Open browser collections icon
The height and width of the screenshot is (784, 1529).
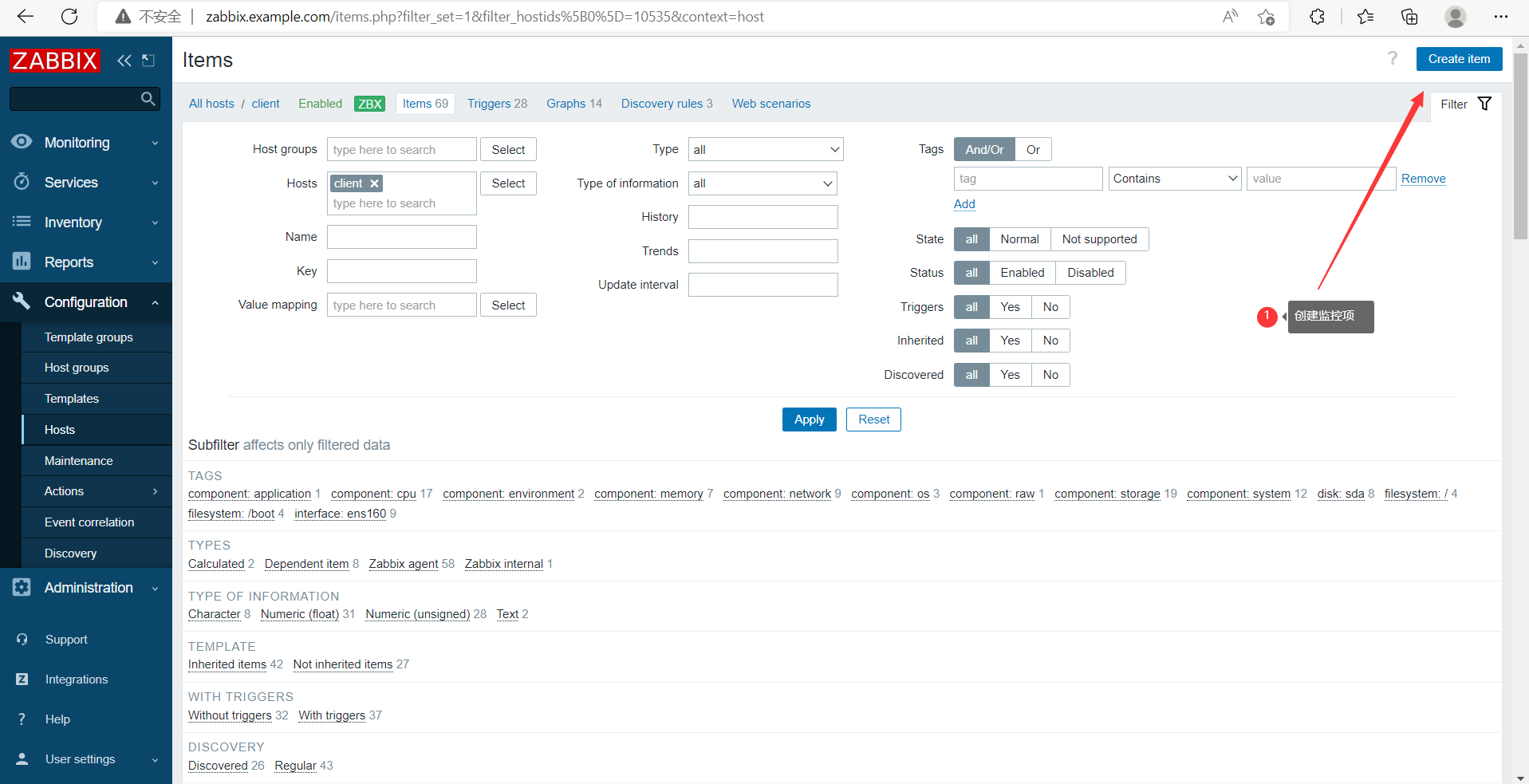click(1409, 17)
